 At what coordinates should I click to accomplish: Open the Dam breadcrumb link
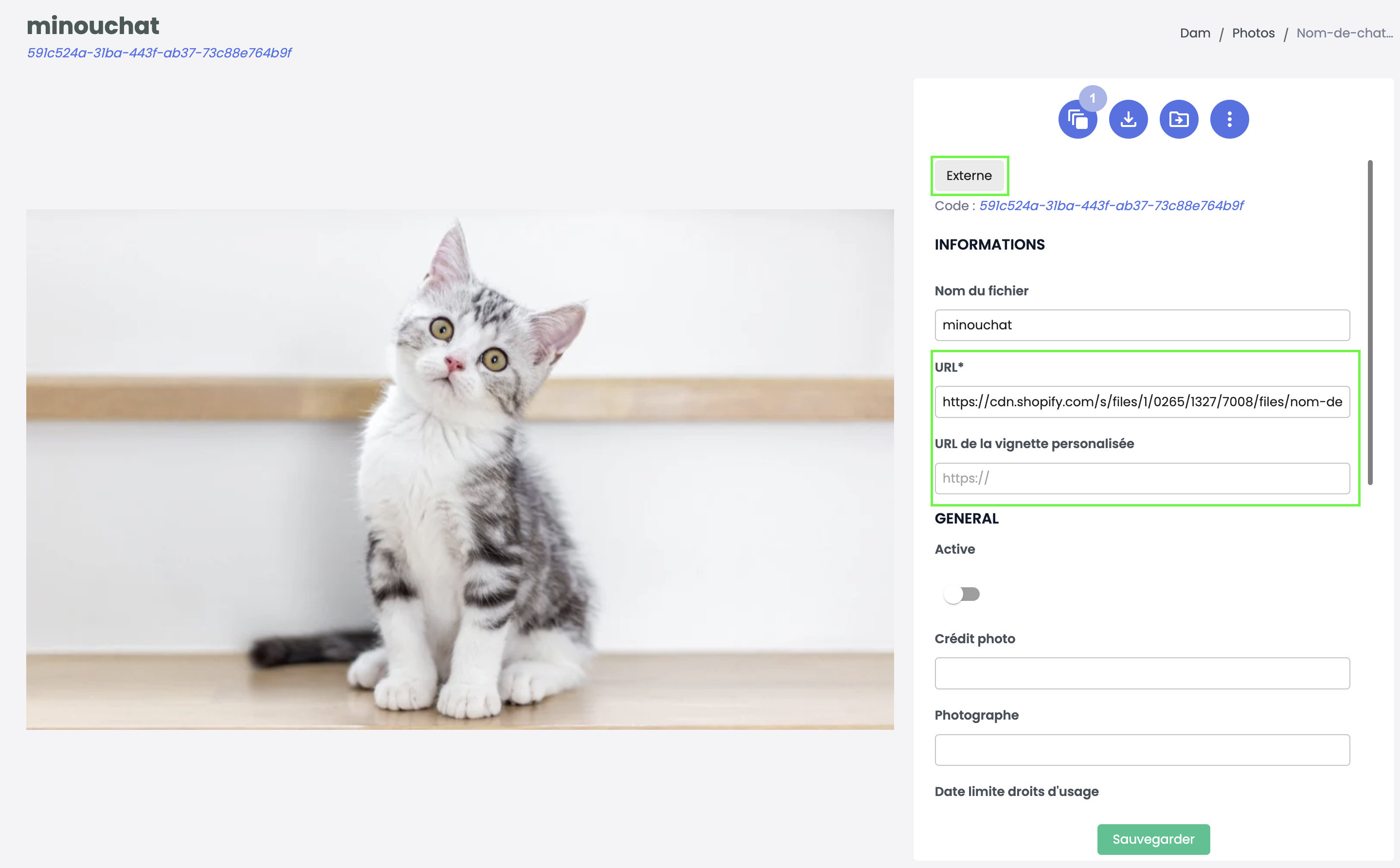click(x=1195, y=33)
